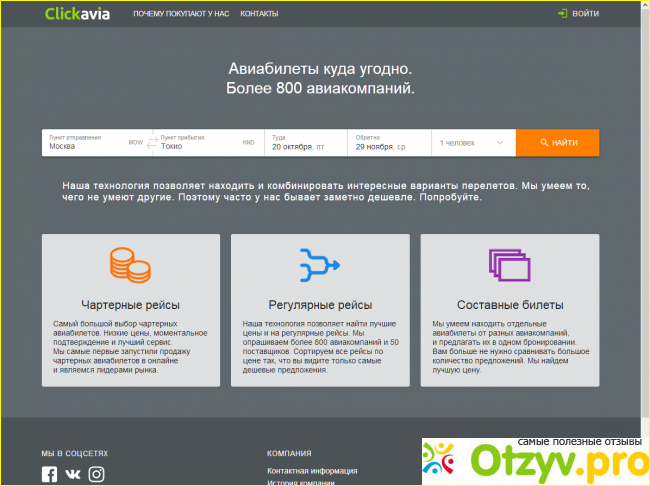This screenshot has width=650, height=486.
Task: Open the departure date picker for 20 октября
Action: pos(304,143)
